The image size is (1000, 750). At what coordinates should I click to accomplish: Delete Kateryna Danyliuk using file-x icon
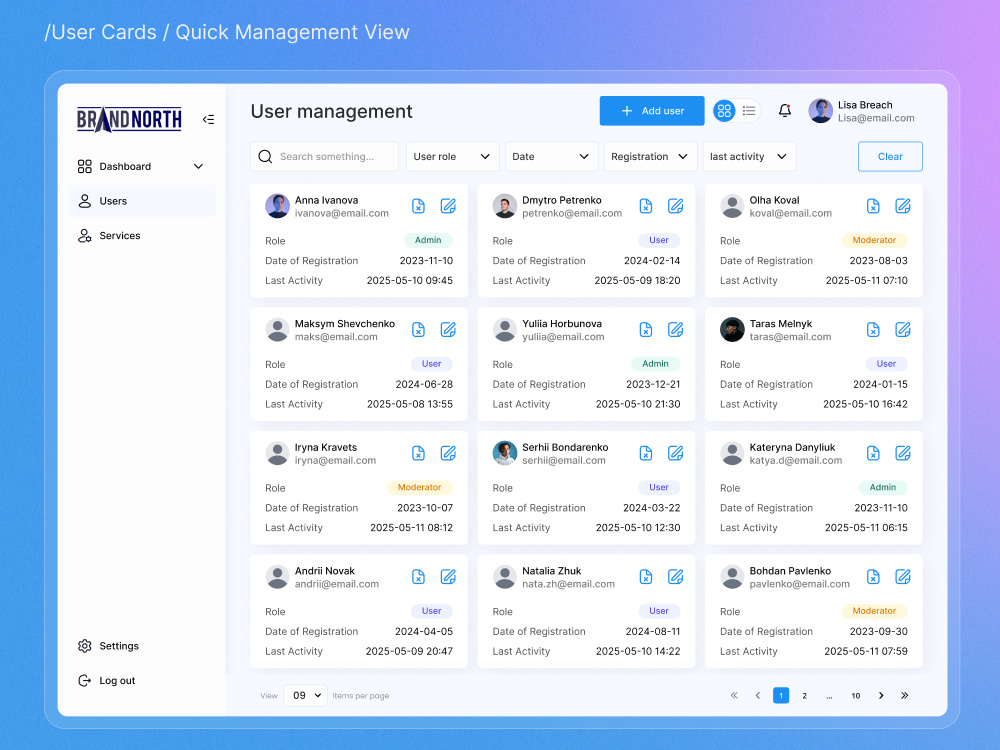873,453
